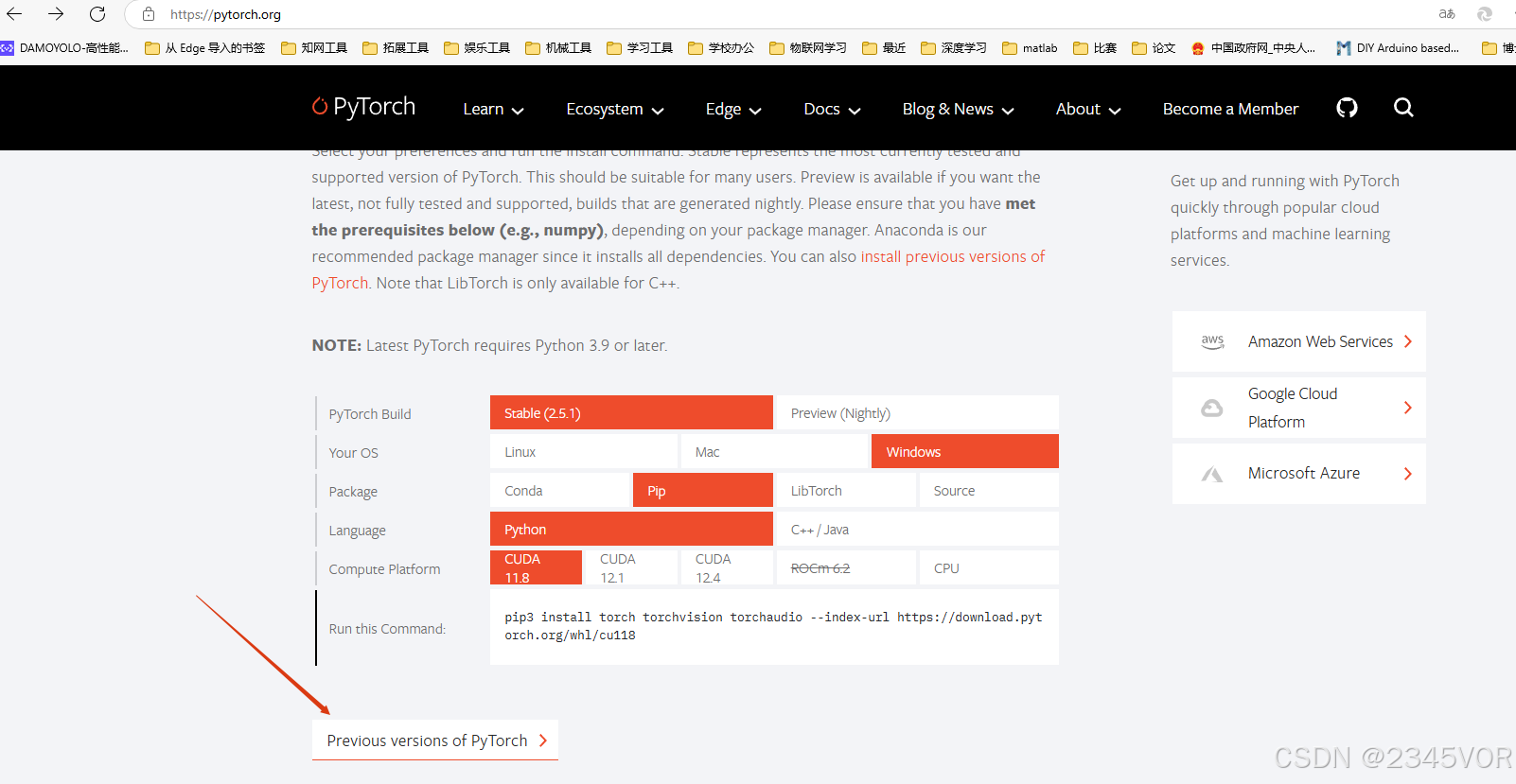
Task: Open the 论文 bookmark folder
Action: tap(1154, 47)
